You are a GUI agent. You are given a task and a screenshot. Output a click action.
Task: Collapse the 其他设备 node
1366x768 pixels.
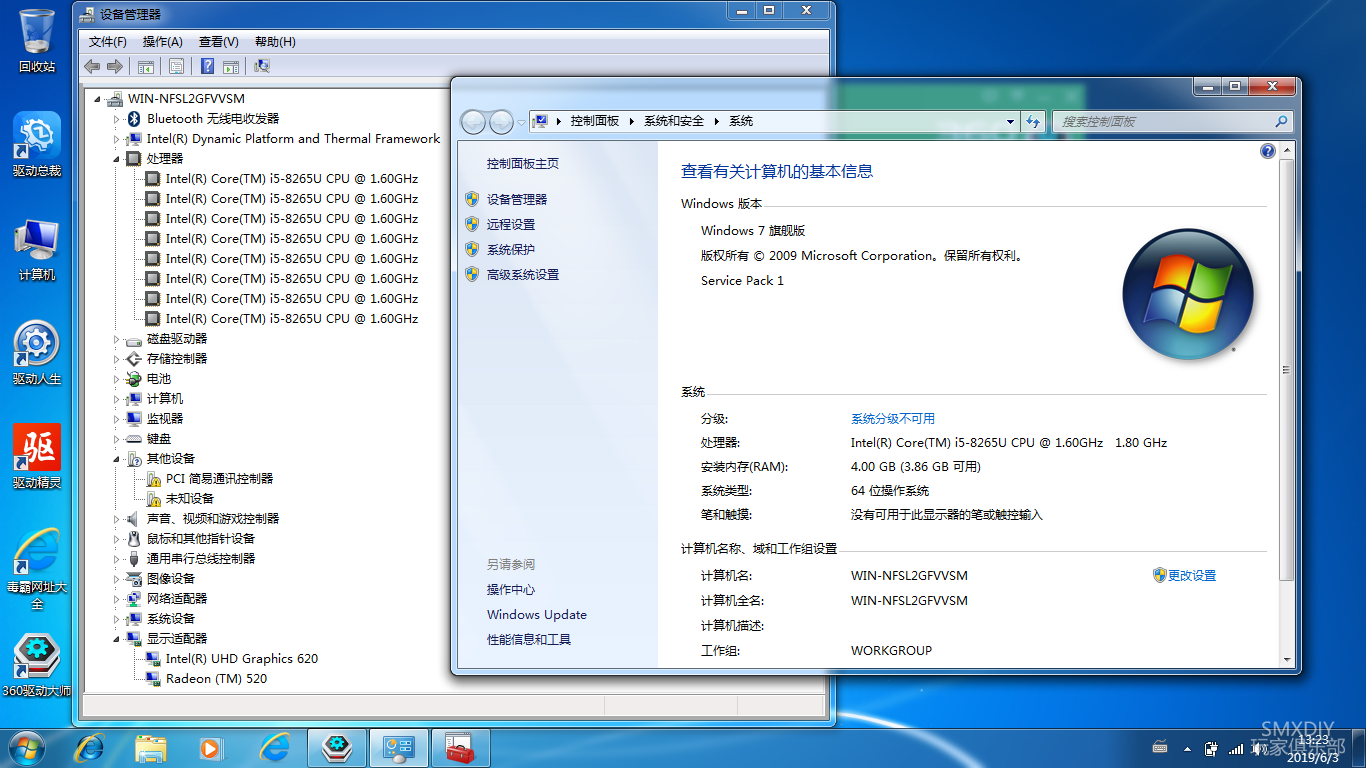(x=116, y=459)
